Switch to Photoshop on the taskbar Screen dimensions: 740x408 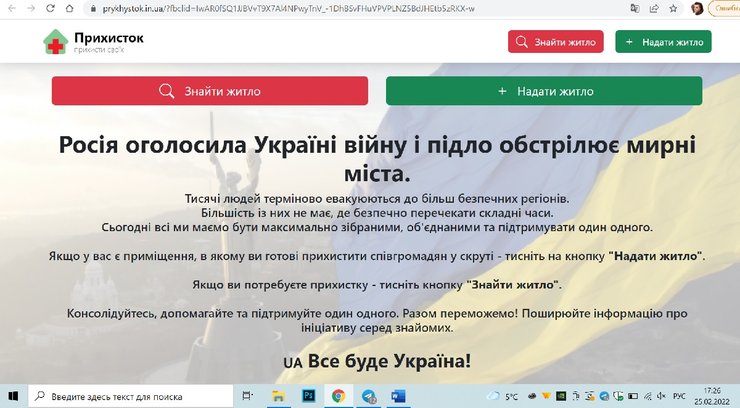[x=309, y=396]
